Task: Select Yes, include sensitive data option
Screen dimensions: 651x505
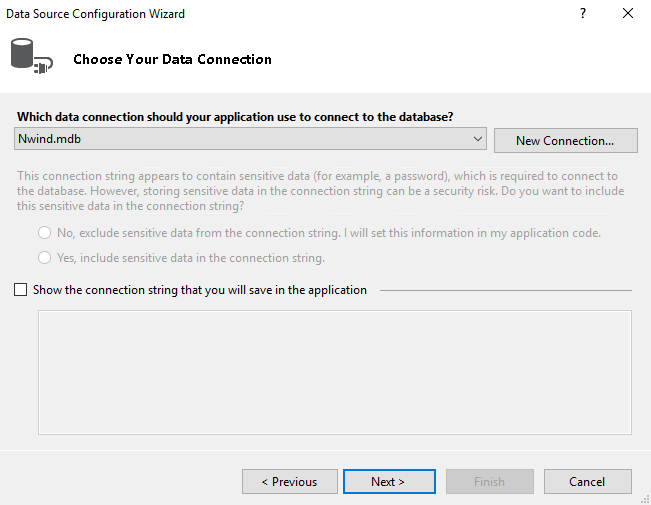Action: 45,258
